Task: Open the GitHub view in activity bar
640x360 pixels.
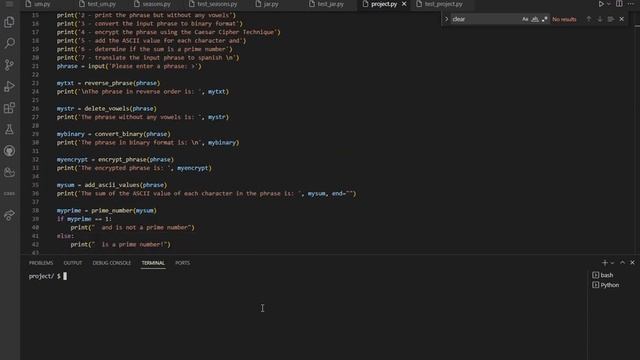Action: (x=9, y=151)
